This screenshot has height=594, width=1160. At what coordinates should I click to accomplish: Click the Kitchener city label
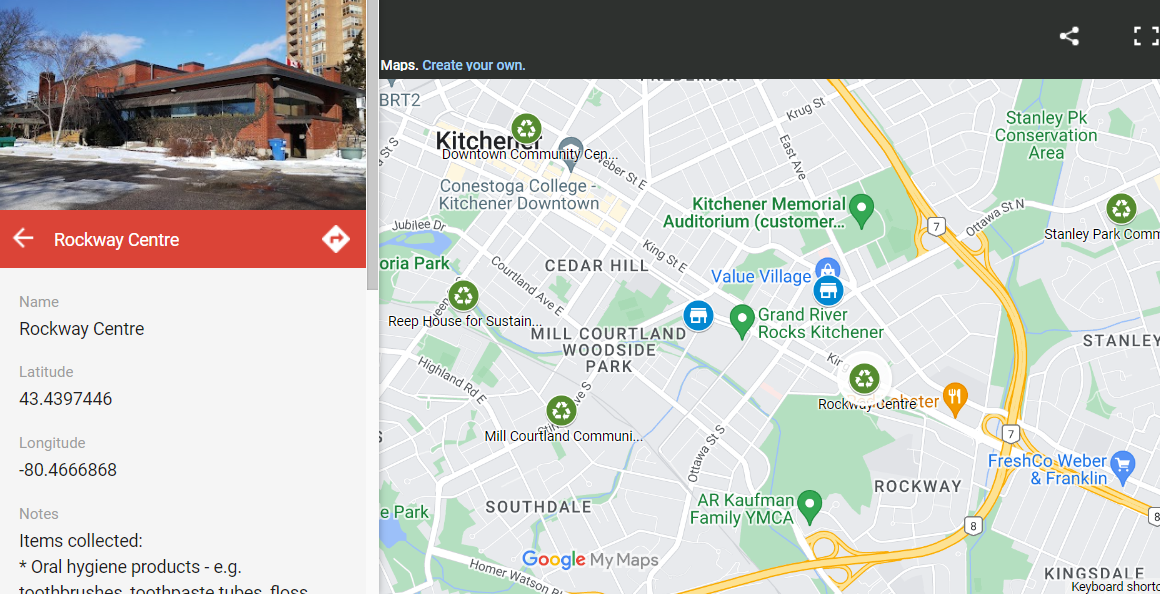488,140
